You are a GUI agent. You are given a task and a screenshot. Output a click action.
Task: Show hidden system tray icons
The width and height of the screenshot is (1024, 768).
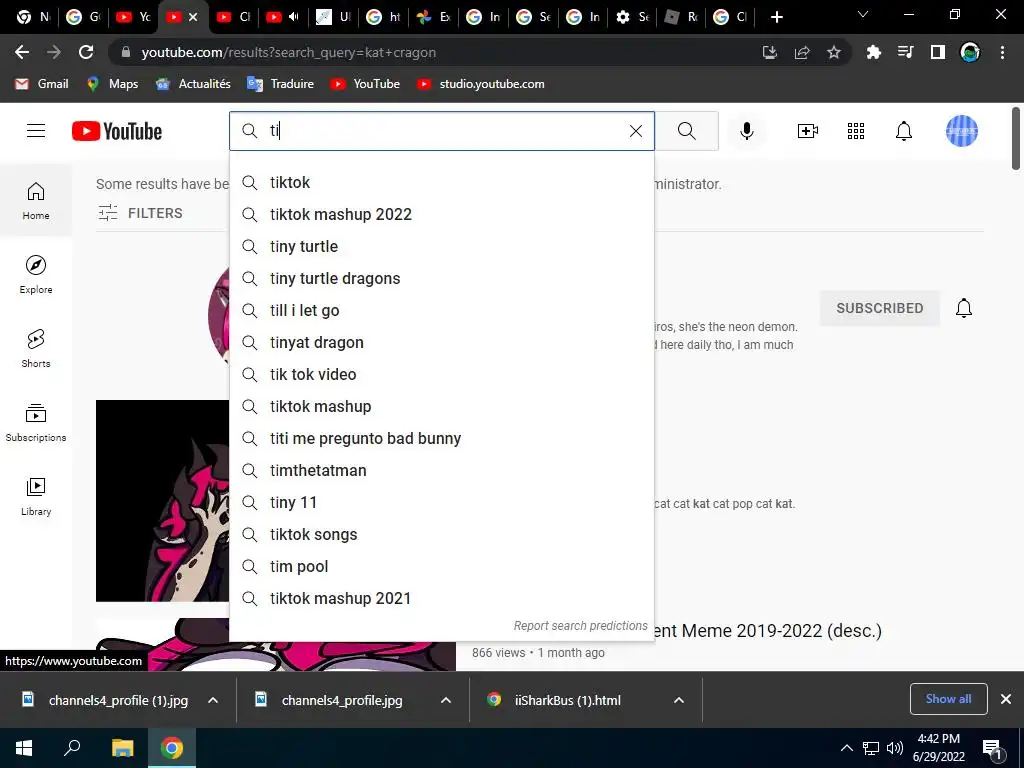tap(846, 748)
